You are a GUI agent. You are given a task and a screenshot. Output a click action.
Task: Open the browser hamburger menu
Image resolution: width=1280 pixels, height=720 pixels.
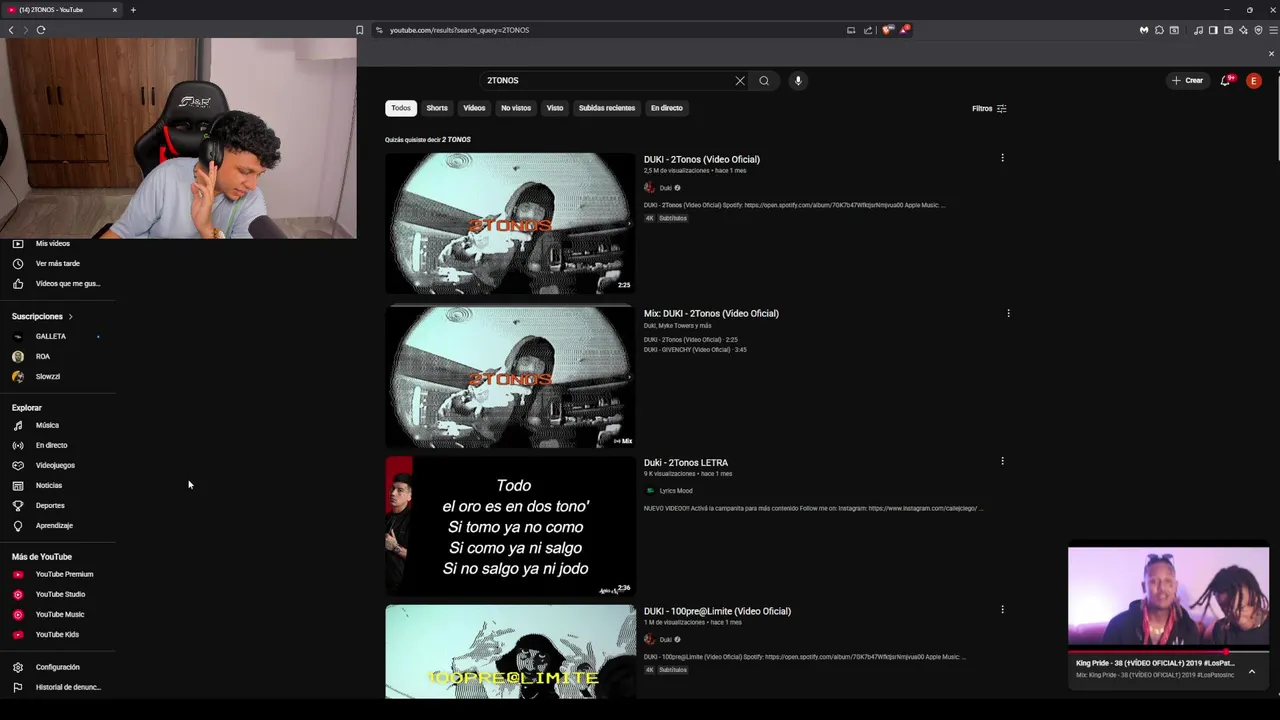(1273, 30)
